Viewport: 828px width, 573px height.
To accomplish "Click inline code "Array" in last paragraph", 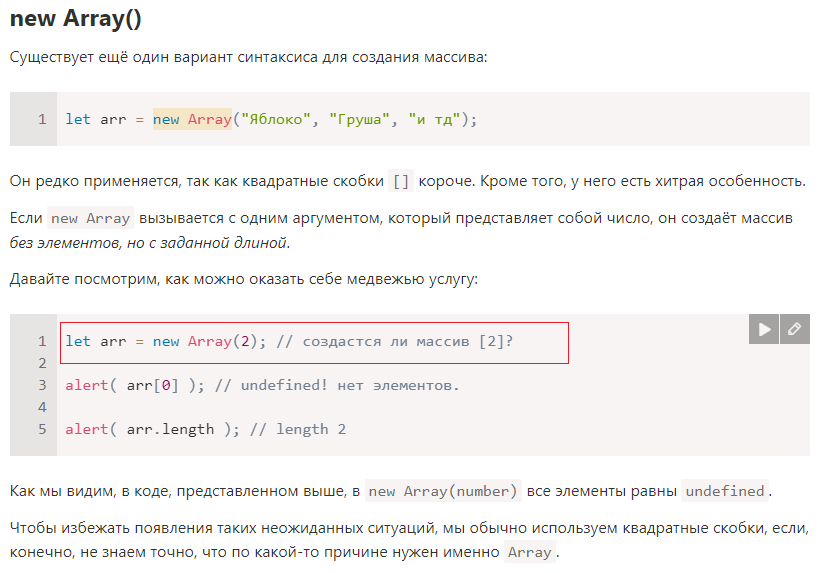I will (530, 552).
